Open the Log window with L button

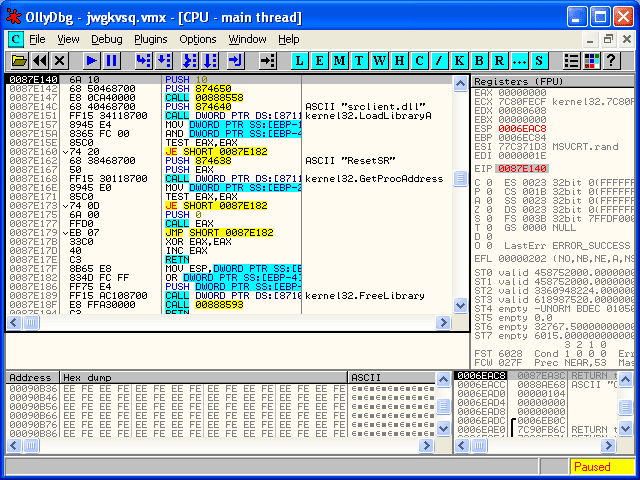299,61
